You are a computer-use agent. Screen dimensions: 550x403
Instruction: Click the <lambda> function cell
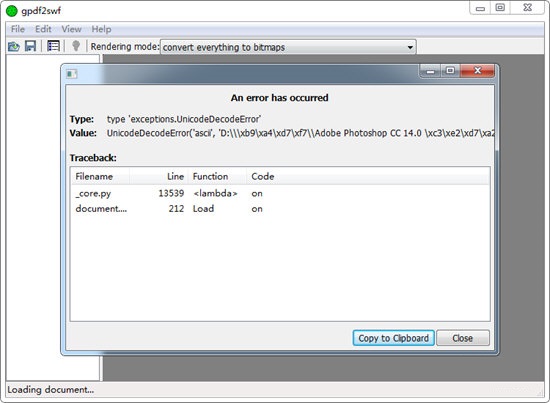pyautogui.click(x=215, y=193)
